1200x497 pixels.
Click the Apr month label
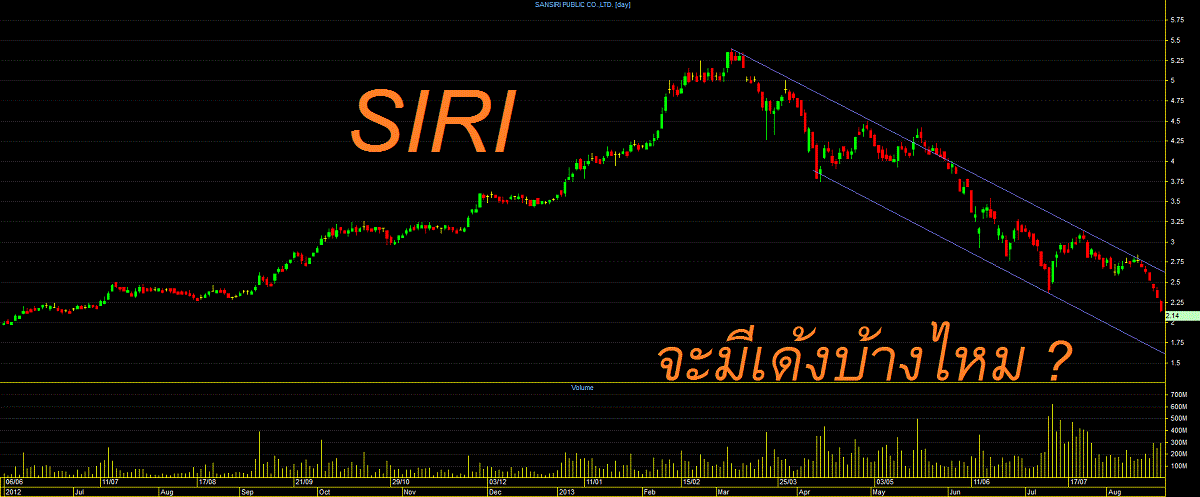pos(803,492)
